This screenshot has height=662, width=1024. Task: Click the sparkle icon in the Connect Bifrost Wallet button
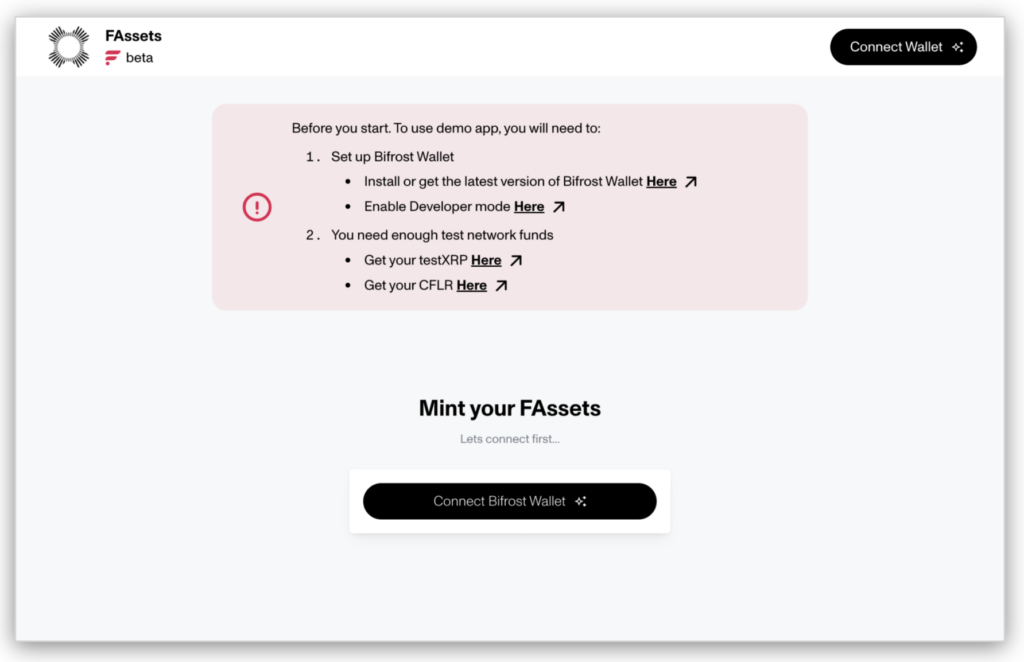(581, 502)
